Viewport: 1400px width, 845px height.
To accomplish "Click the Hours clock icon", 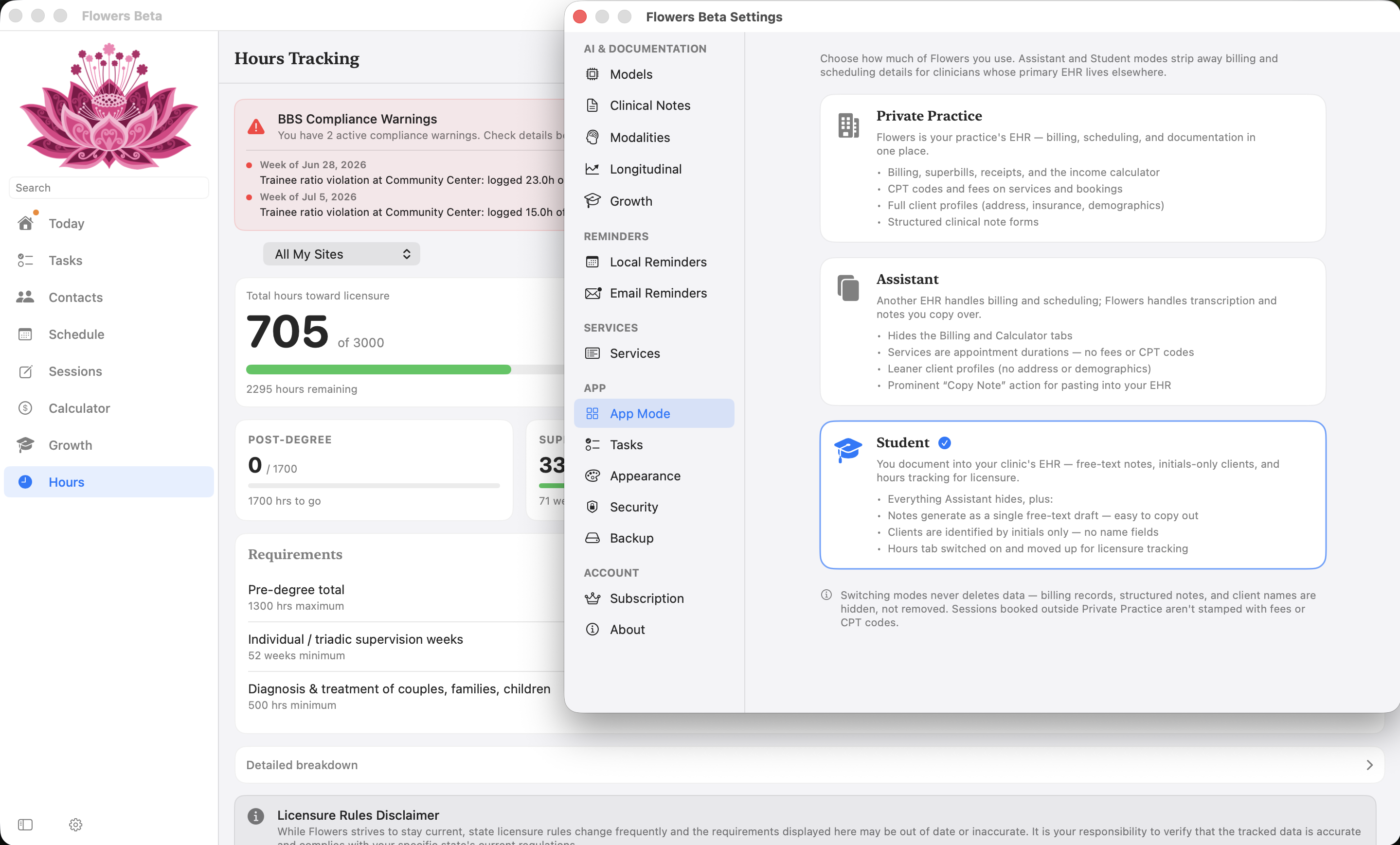I will pos(25,481).
